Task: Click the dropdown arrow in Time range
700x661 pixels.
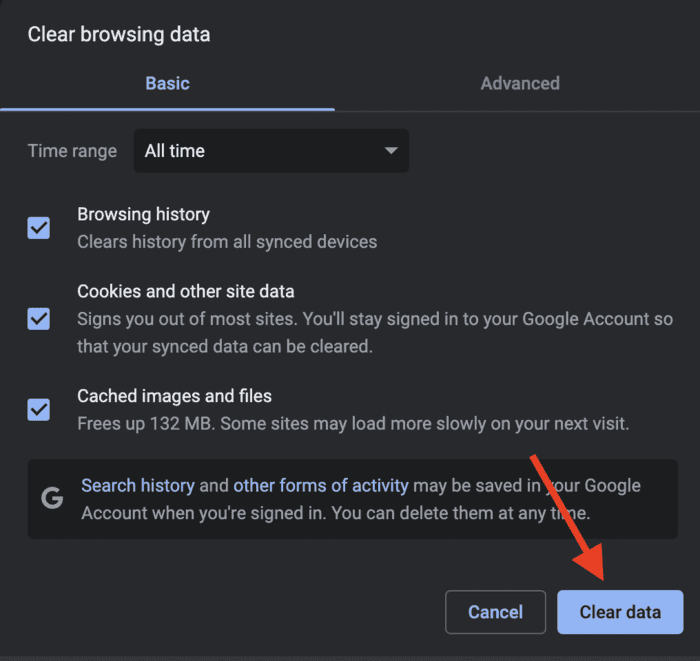Action: 391,151
